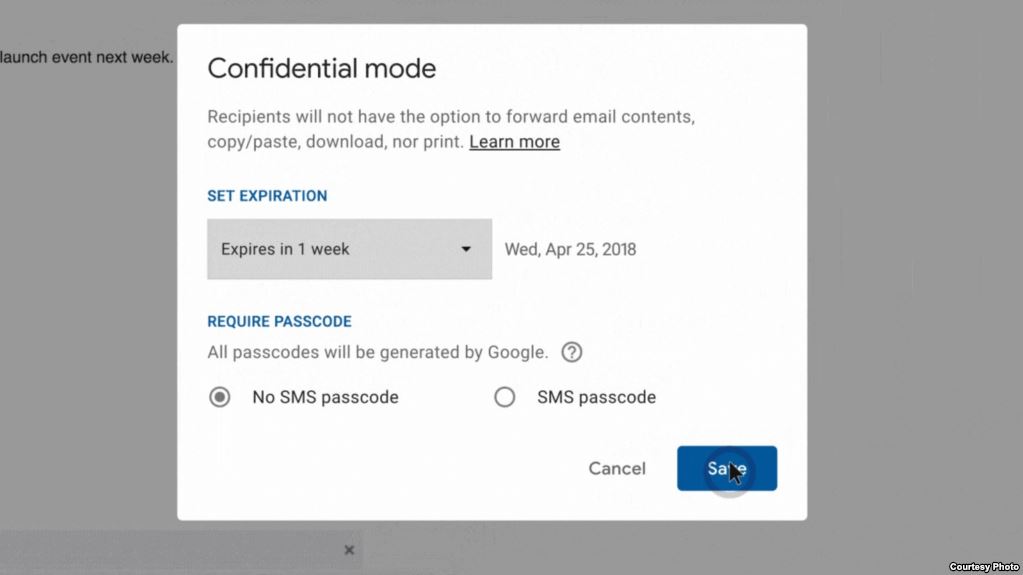Click the 'SMS passcode' option label

tap(596, 397)
